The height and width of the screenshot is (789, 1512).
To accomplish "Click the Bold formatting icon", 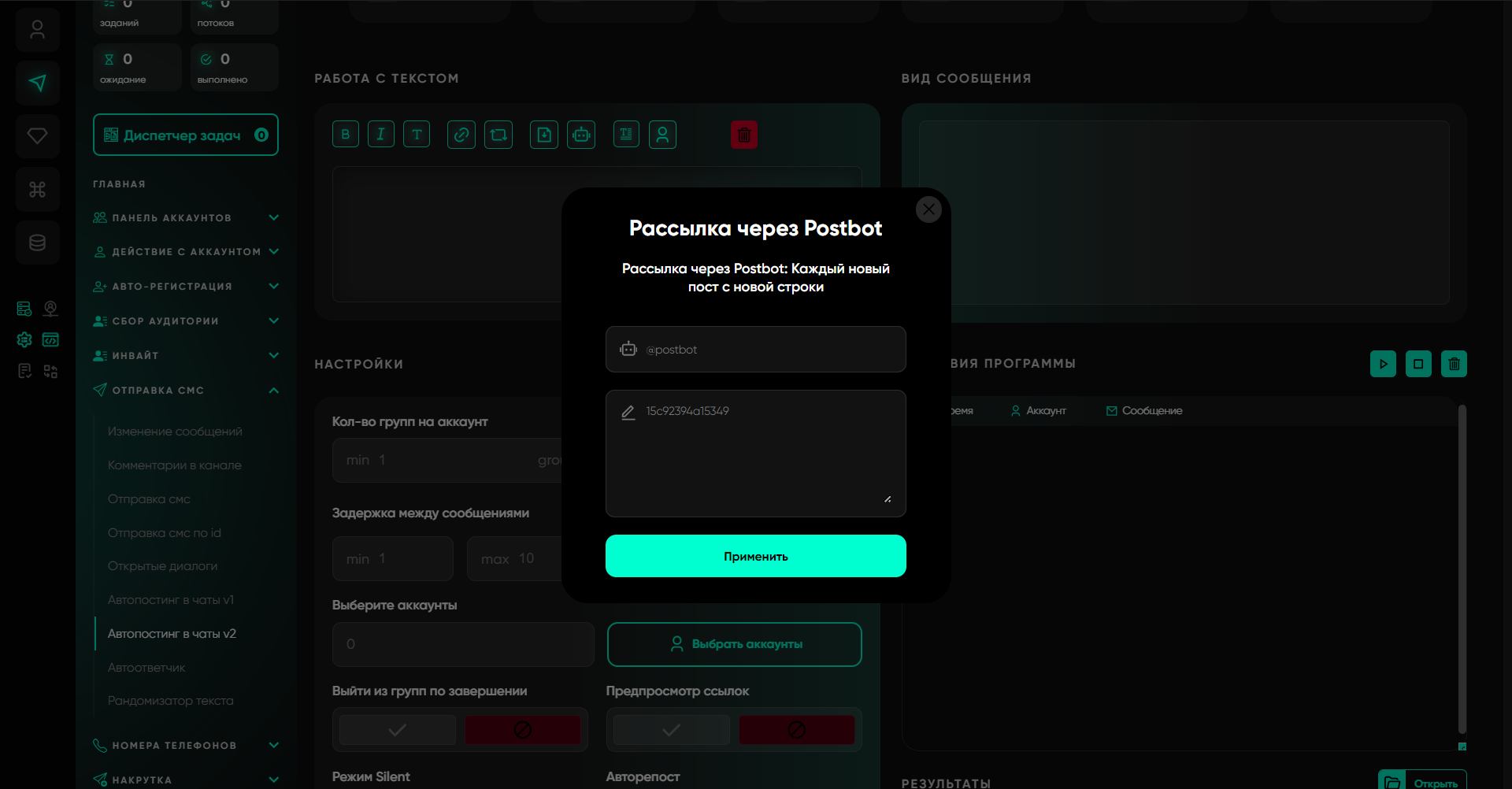I will click(346, 135).
